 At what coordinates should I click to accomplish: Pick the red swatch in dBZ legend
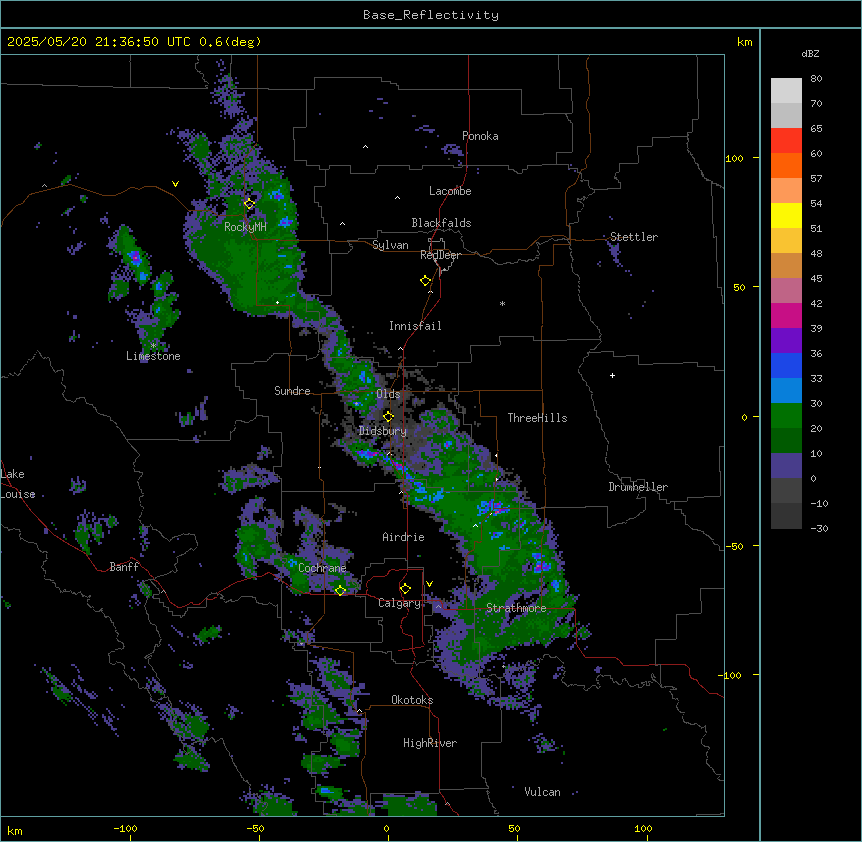[786, 140]
